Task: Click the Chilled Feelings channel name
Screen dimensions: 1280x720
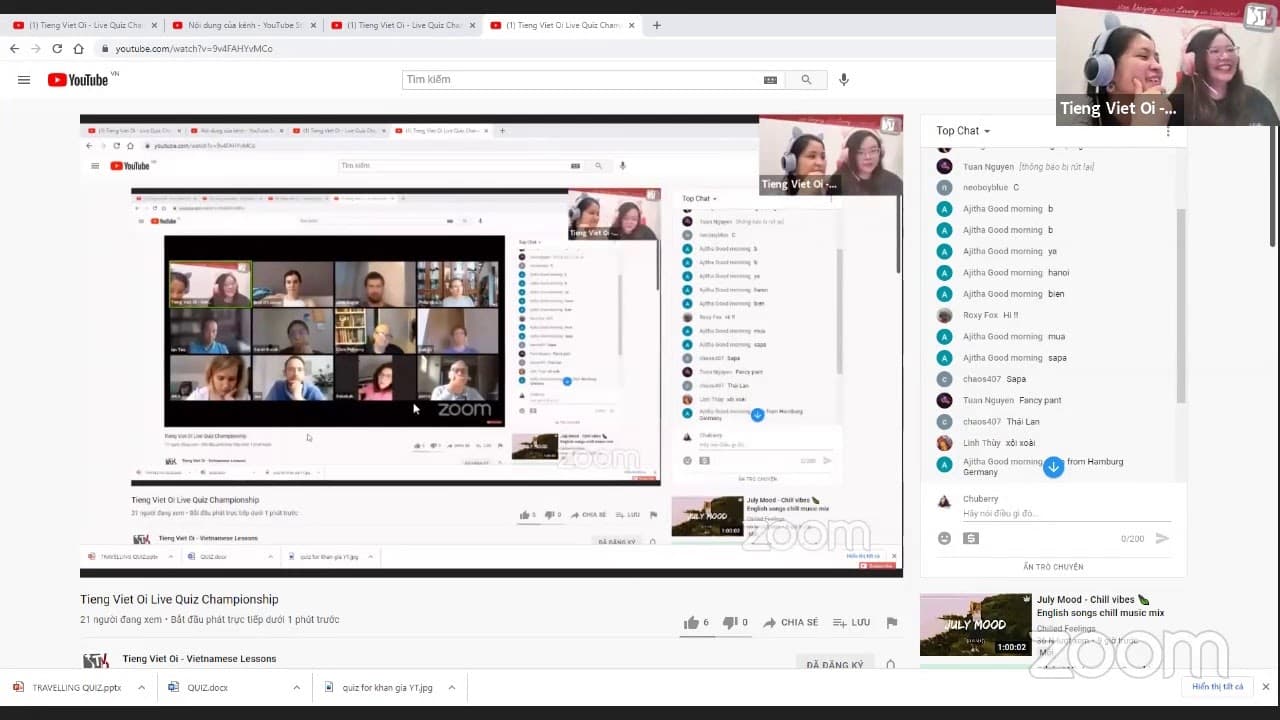Action: (1065, 630)
